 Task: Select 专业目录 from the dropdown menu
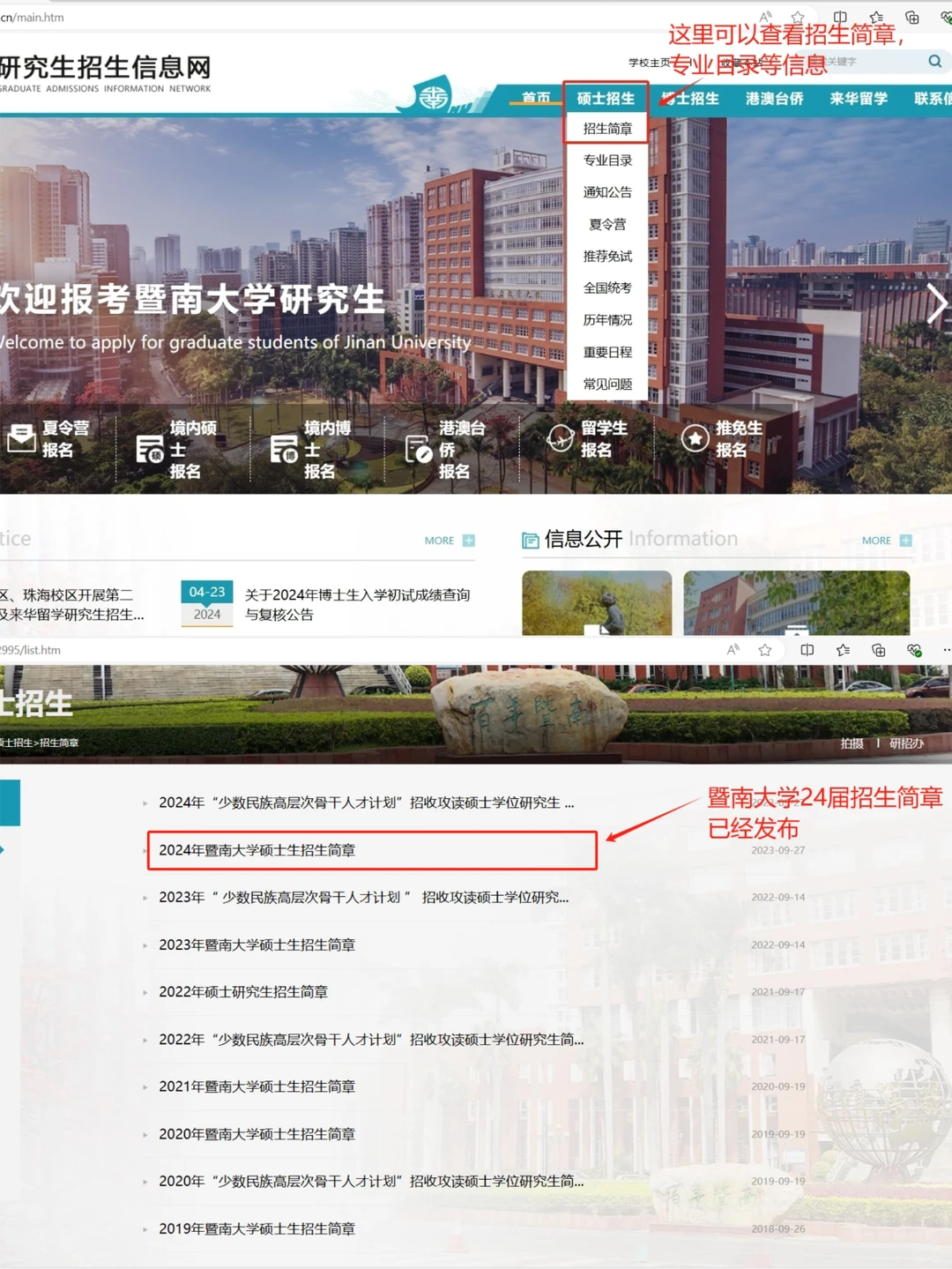pyautogui.click(x=606, y=160)
